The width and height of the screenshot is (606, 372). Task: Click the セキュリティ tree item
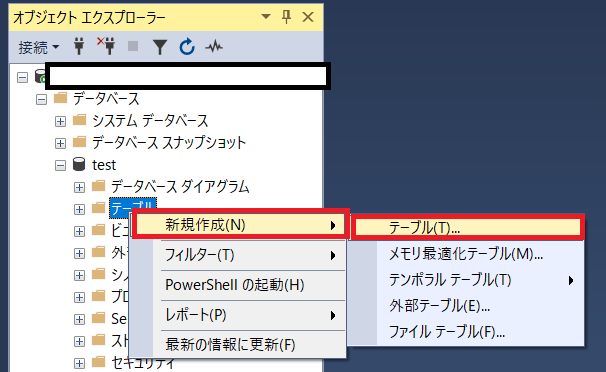[x=143, y=363]
